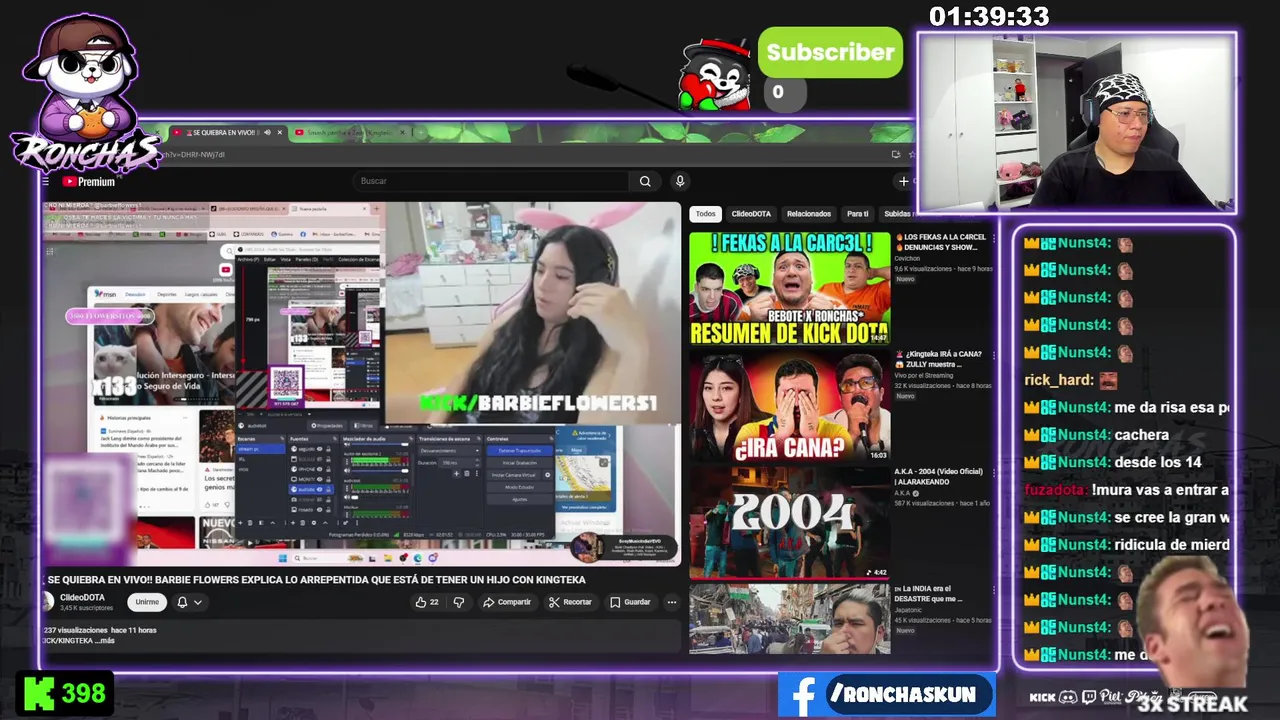The height and width of the screenshot is (720, 1280).
Task: Click 'LOS FEKAS A LA C4RCEL' video title
Action: click(940, 242)
